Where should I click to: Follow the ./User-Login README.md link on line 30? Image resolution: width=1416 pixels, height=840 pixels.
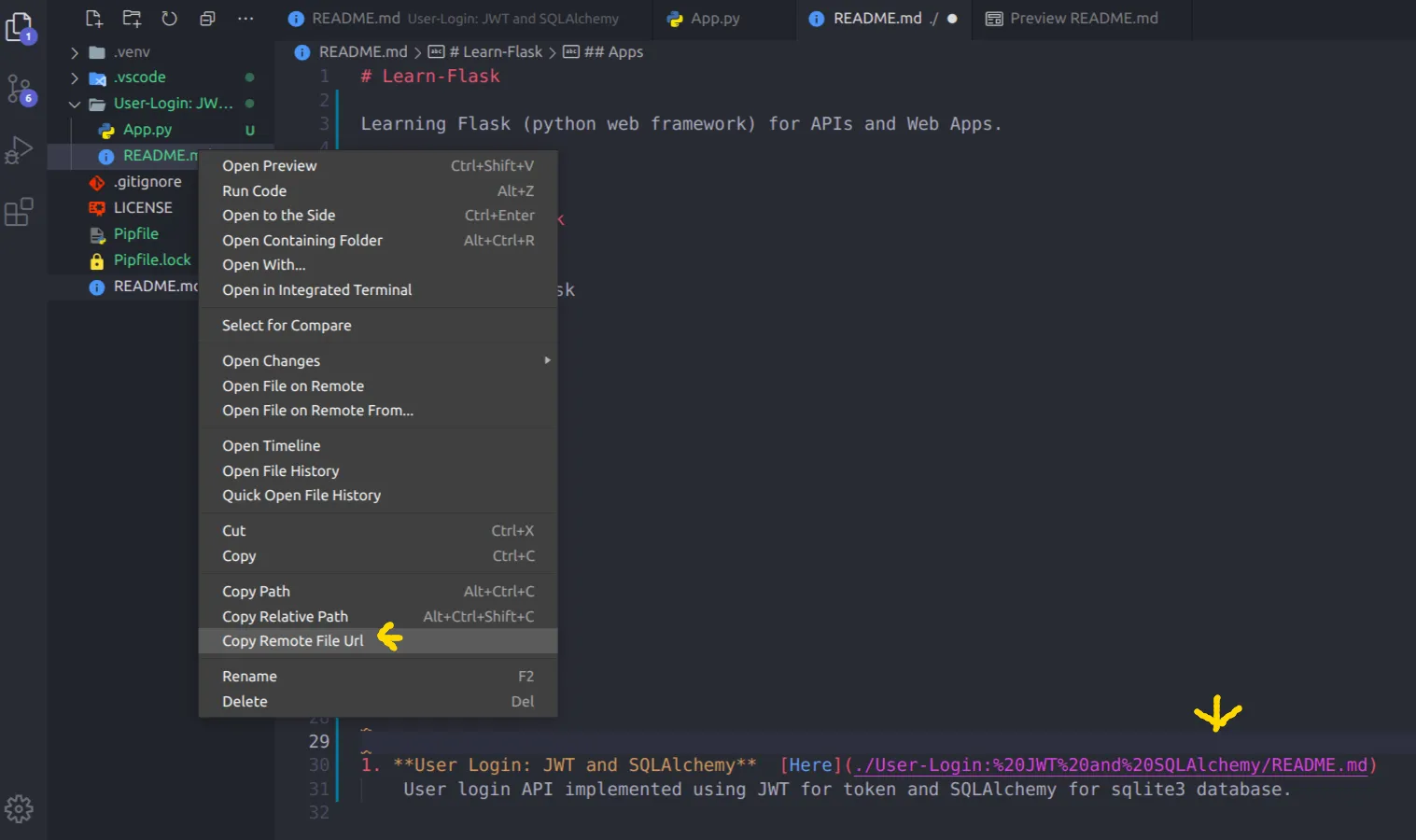1111,765
